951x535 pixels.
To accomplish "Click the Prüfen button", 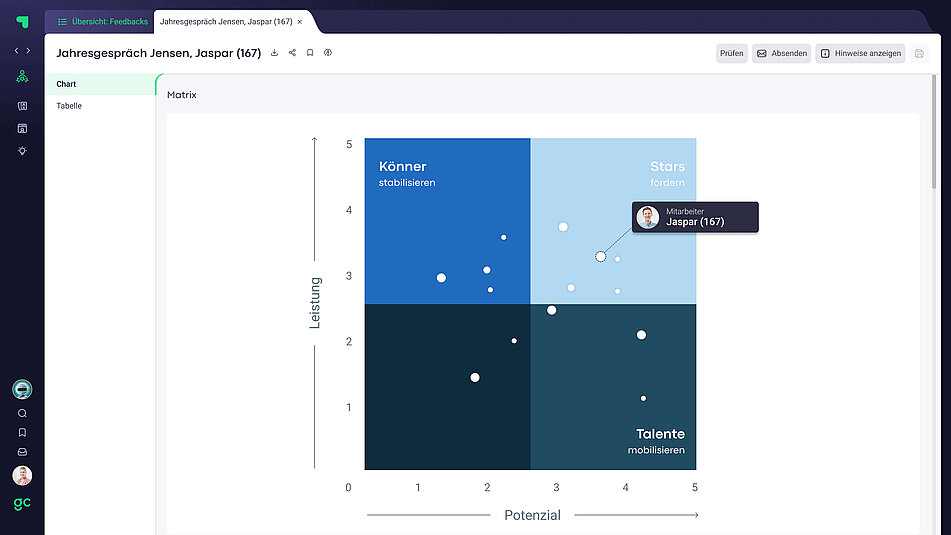I will tap(732, 54).
